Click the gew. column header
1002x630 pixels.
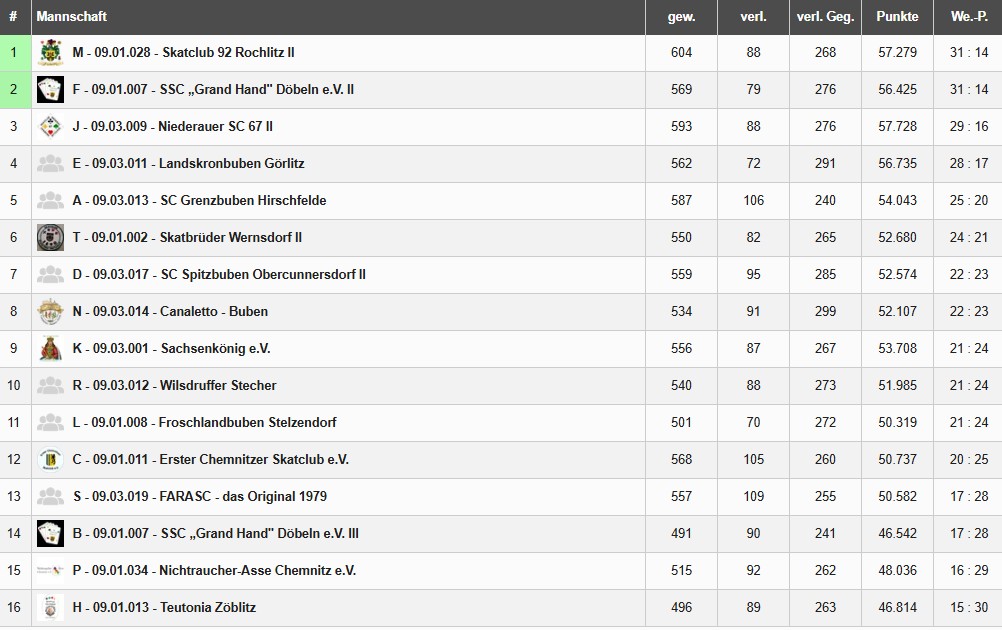click(x=681, y=17)
